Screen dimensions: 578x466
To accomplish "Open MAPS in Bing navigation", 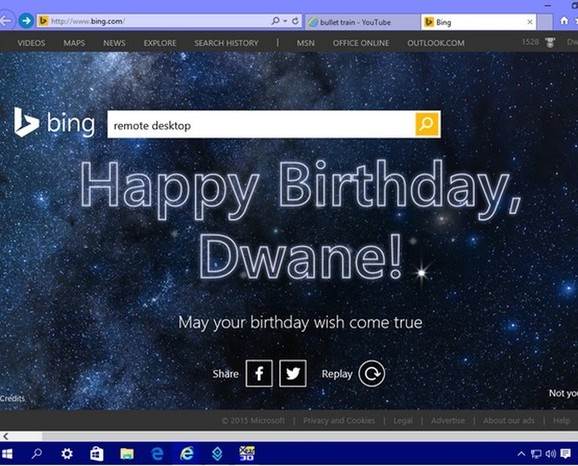I will 74,43.
